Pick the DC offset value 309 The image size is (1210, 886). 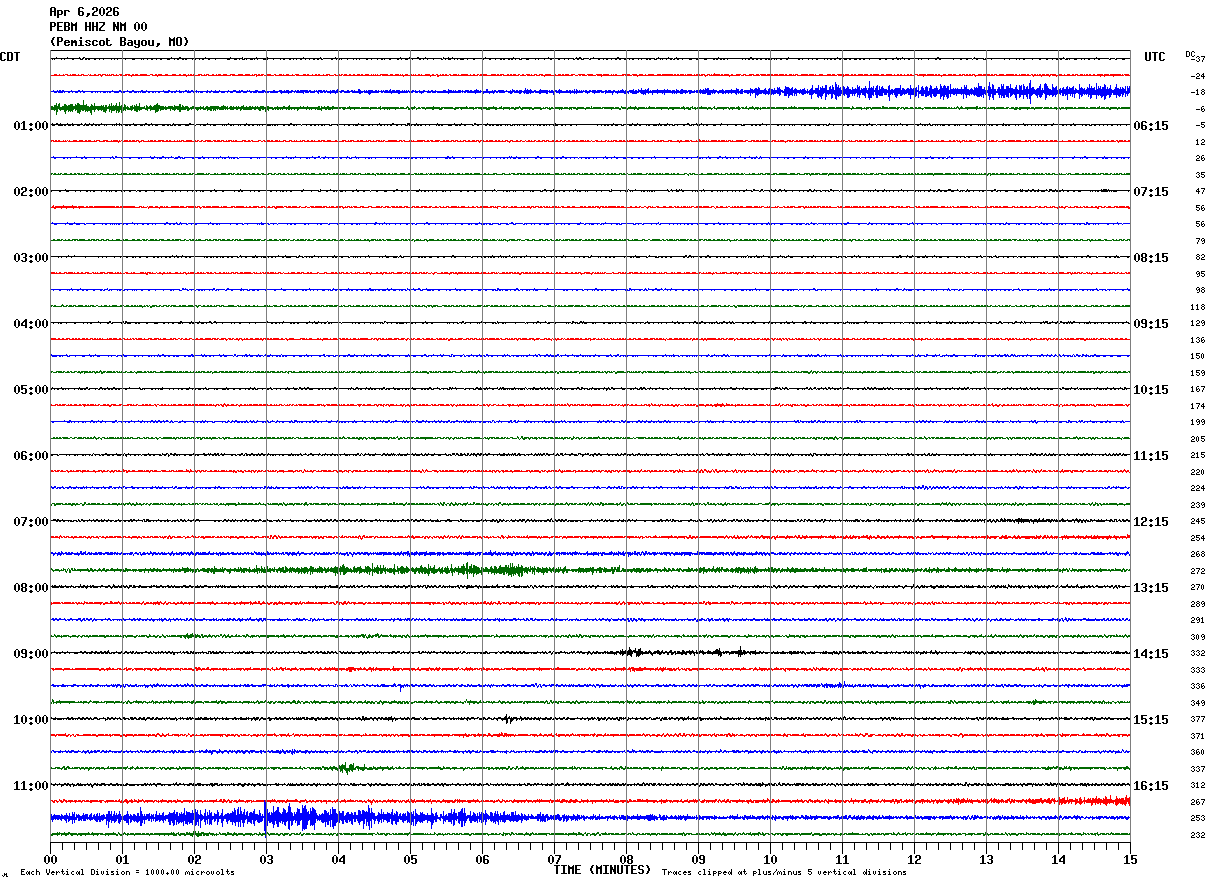click(x=1197, y=637)
